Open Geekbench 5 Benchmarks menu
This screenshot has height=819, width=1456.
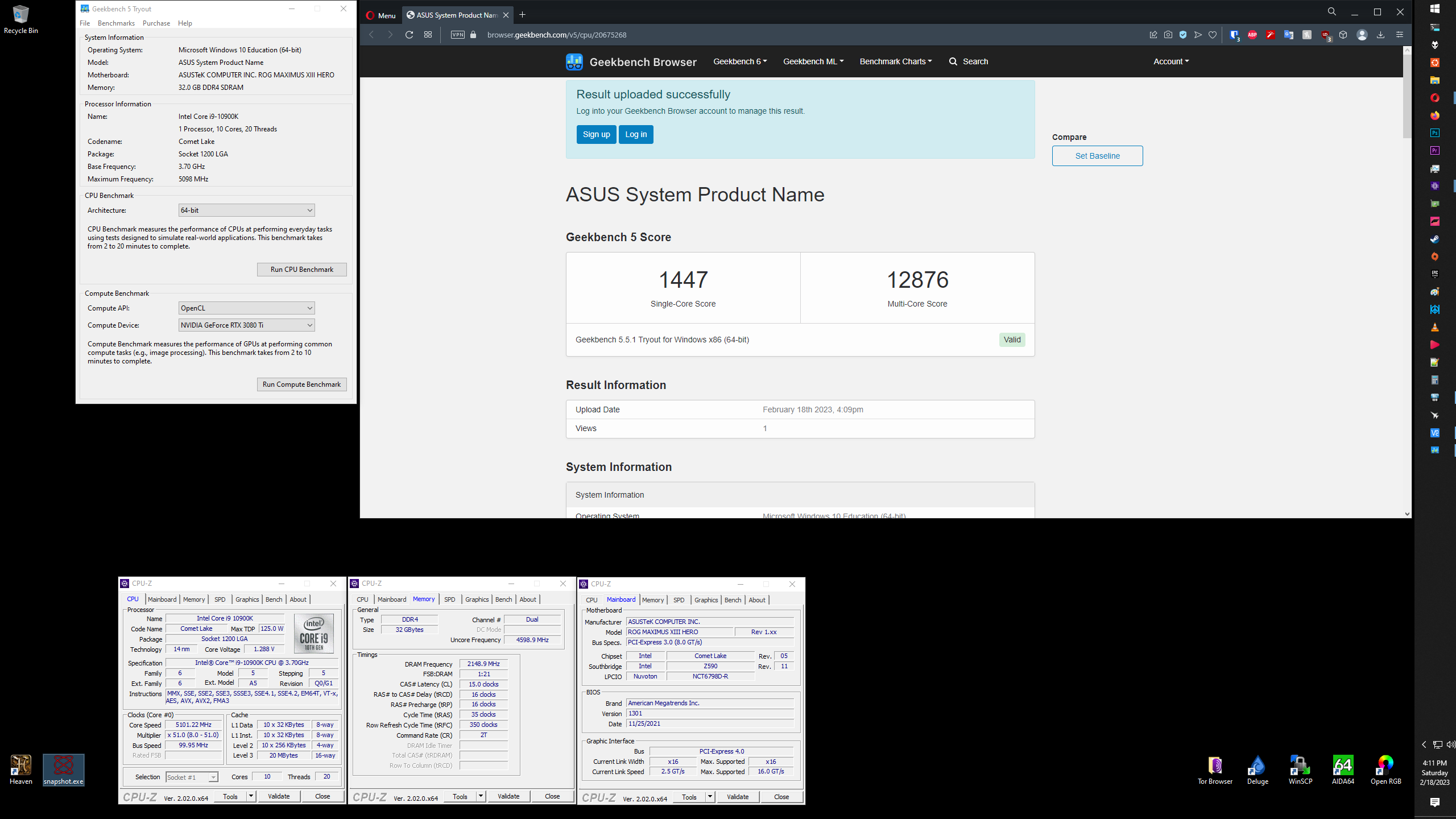[x=116, y=23]
